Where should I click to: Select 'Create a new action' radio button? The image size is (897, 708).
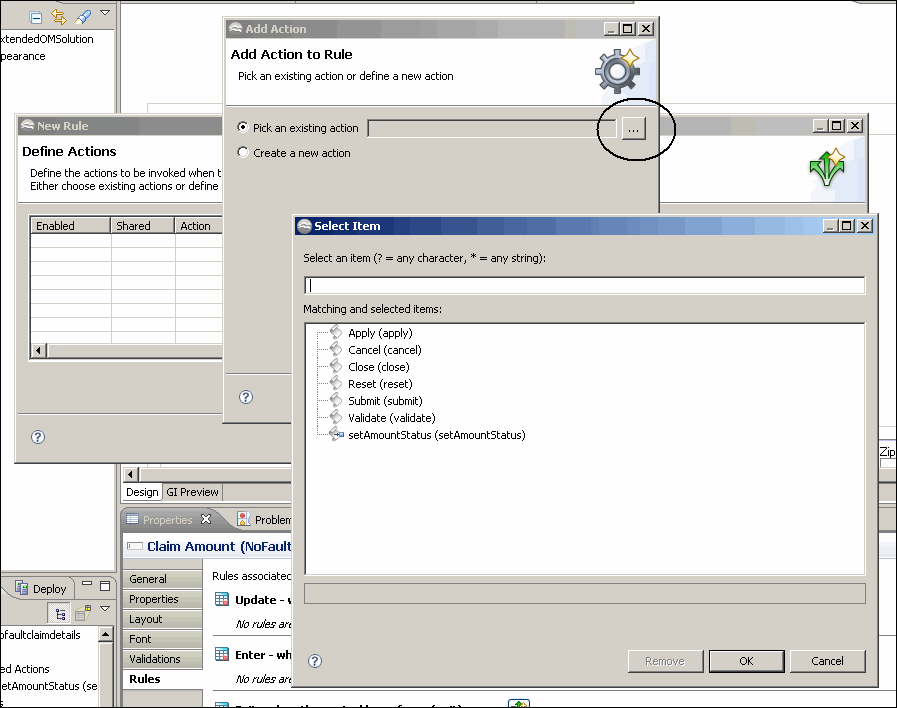tap(243, 152)
